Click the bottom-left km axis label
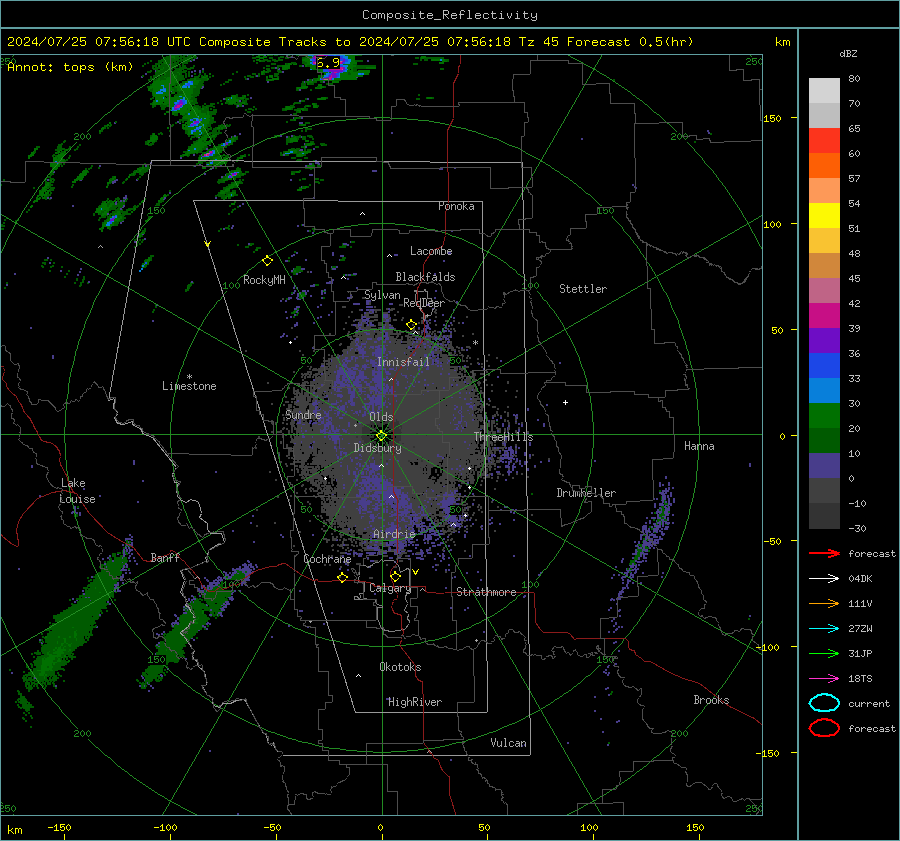The image size is (900, 841). [15, 830]
